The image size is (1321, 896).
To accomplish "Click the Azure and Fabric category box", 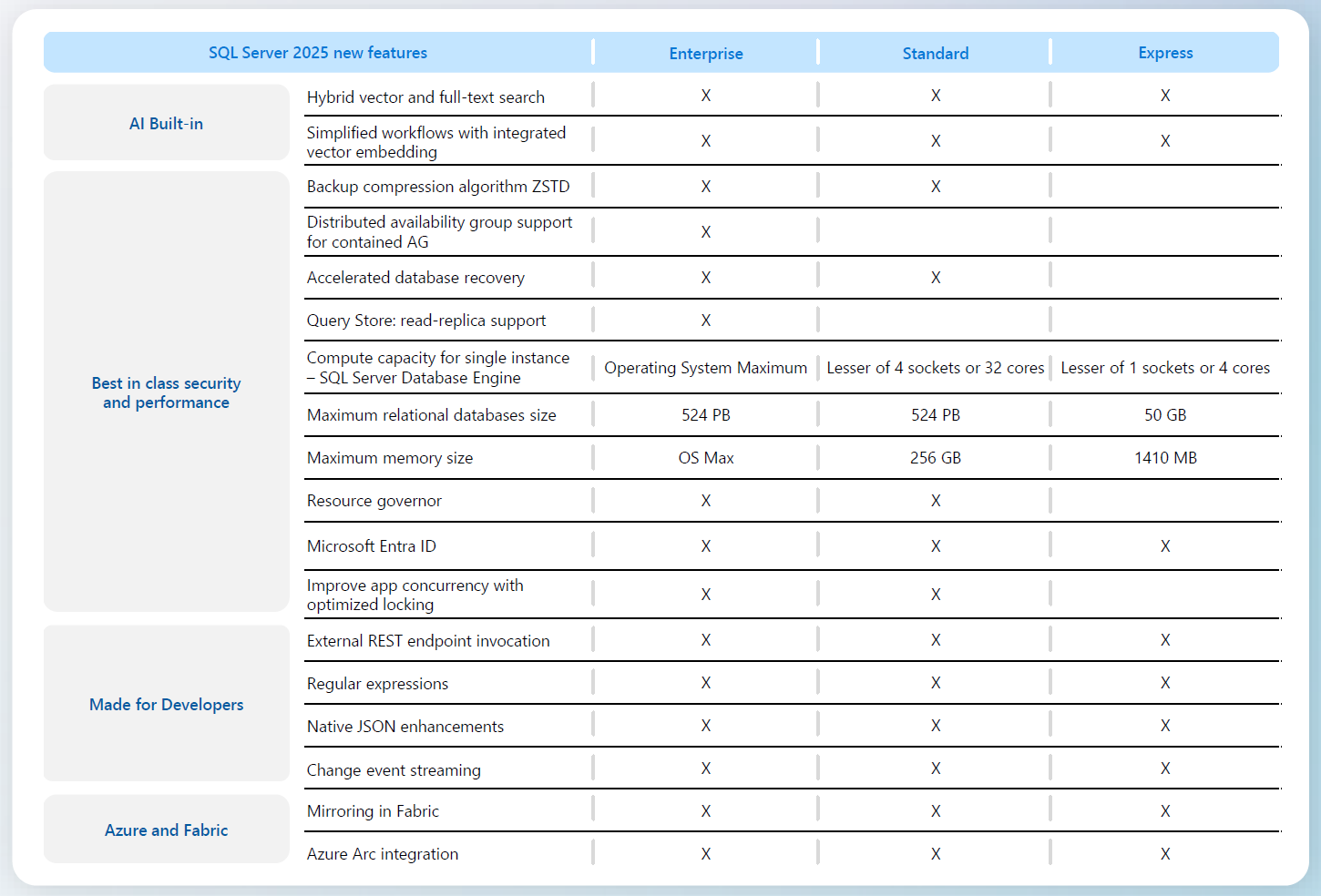I will pos(166,830).
